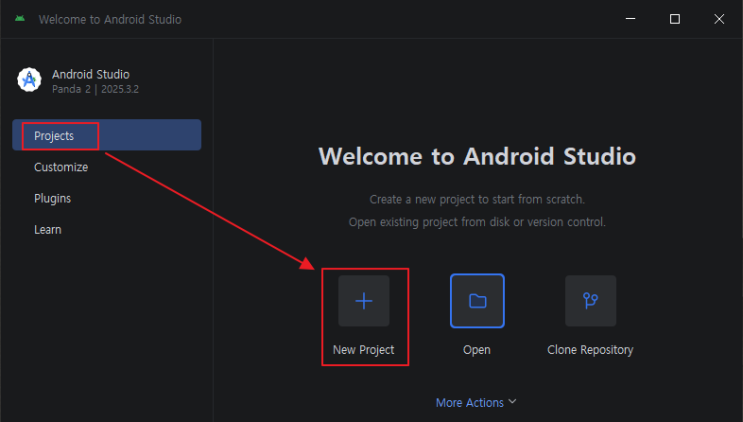
Task: Minimize the Welcome window
Action: point(630,19)
